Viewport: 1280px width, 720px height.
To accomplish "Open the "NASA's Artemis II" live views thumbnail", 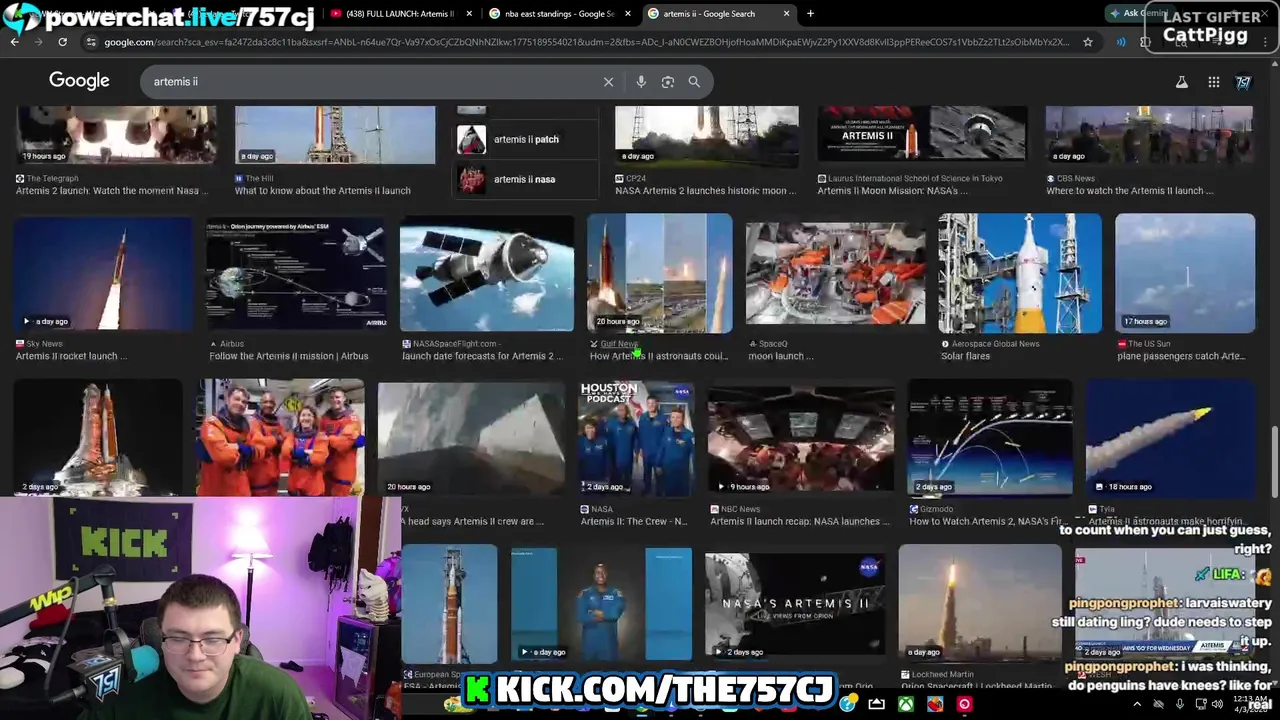I will point(795,603).
